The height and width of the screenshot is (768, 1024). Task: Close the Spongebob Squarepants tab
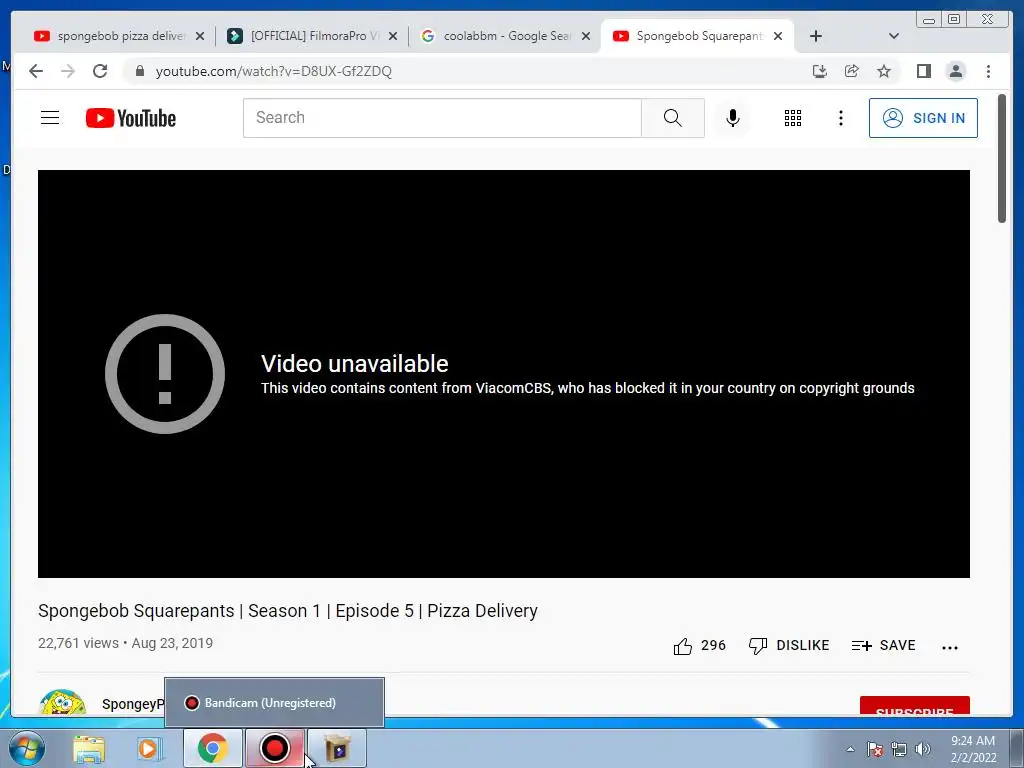[778, 37]
